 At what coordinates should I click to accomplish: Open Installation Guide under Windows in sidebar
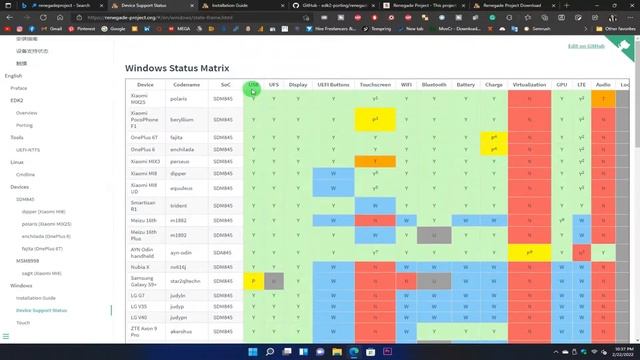pos(36,298)
